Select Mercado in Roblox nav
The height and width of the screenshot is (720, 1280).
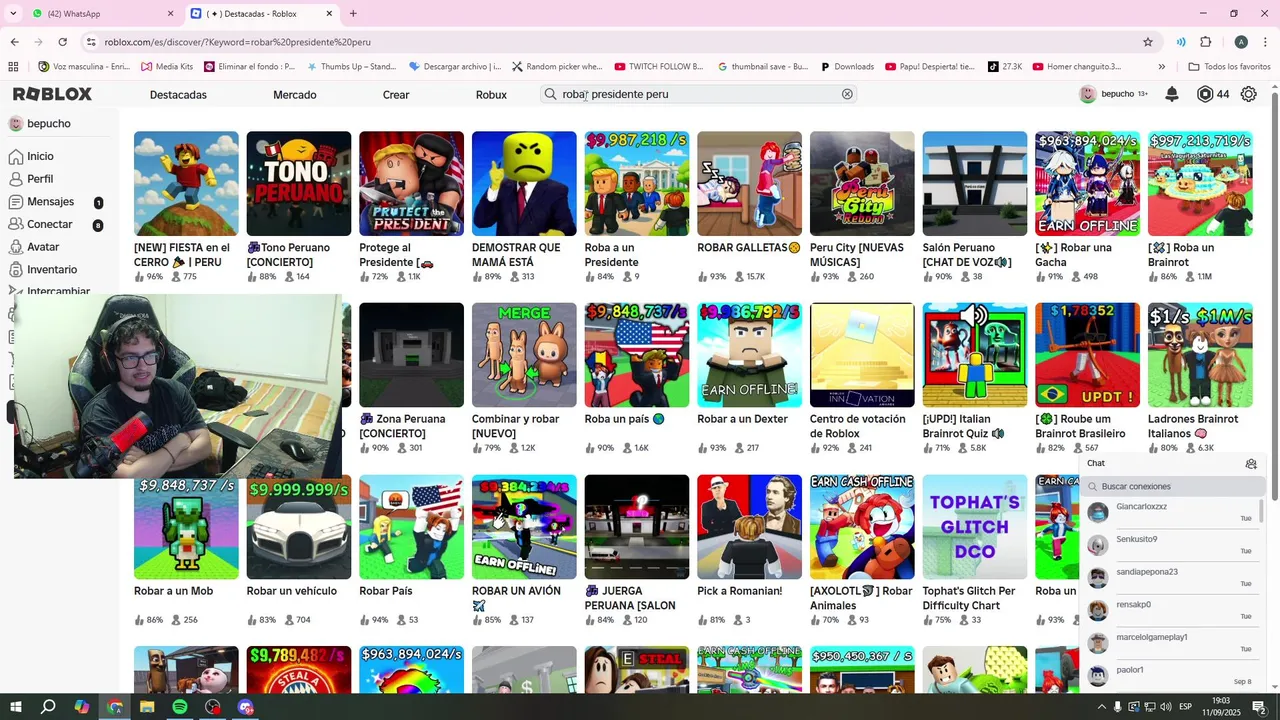295,95
